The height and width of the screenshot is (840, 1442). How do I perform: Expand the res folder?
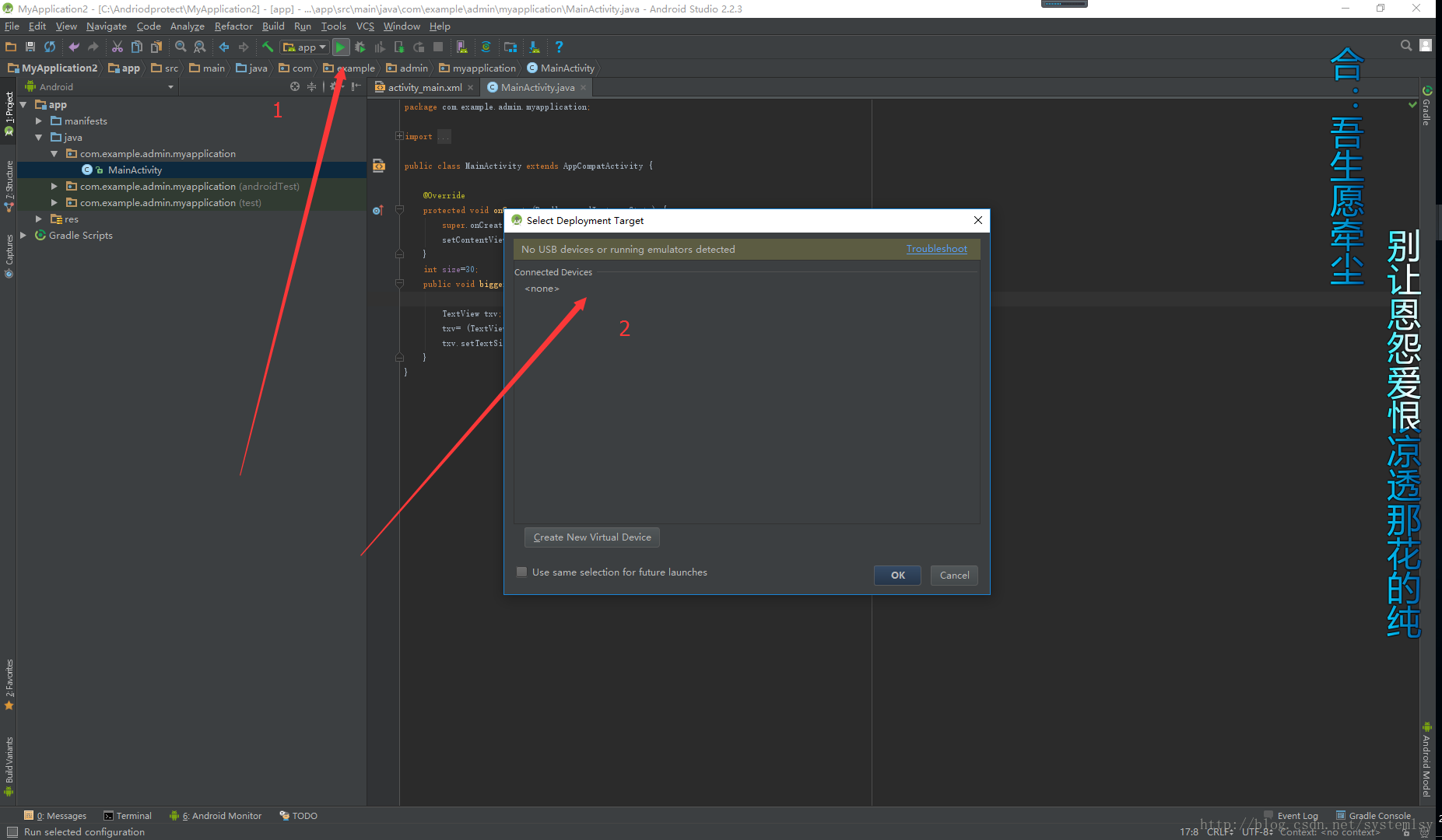coord(38,219)
